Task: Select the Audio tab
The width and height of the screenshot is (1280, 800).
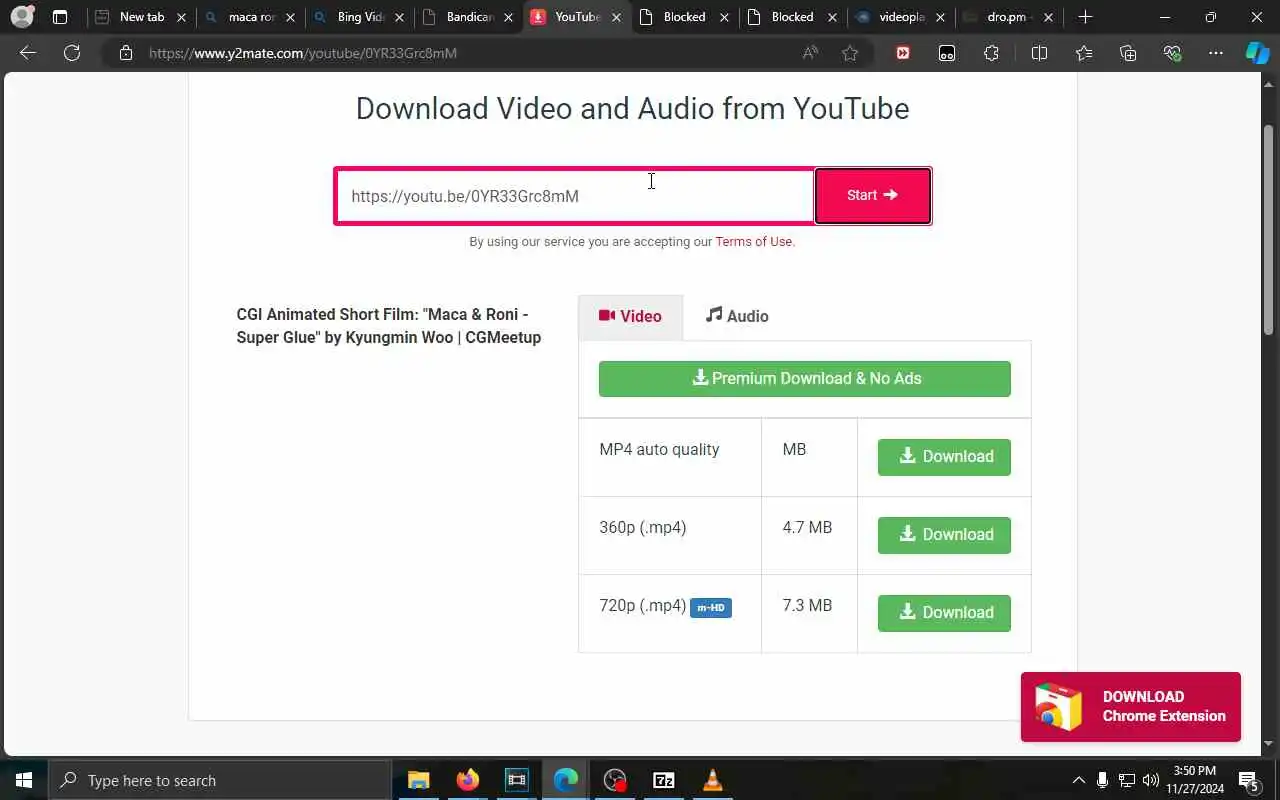Action: 737,316
